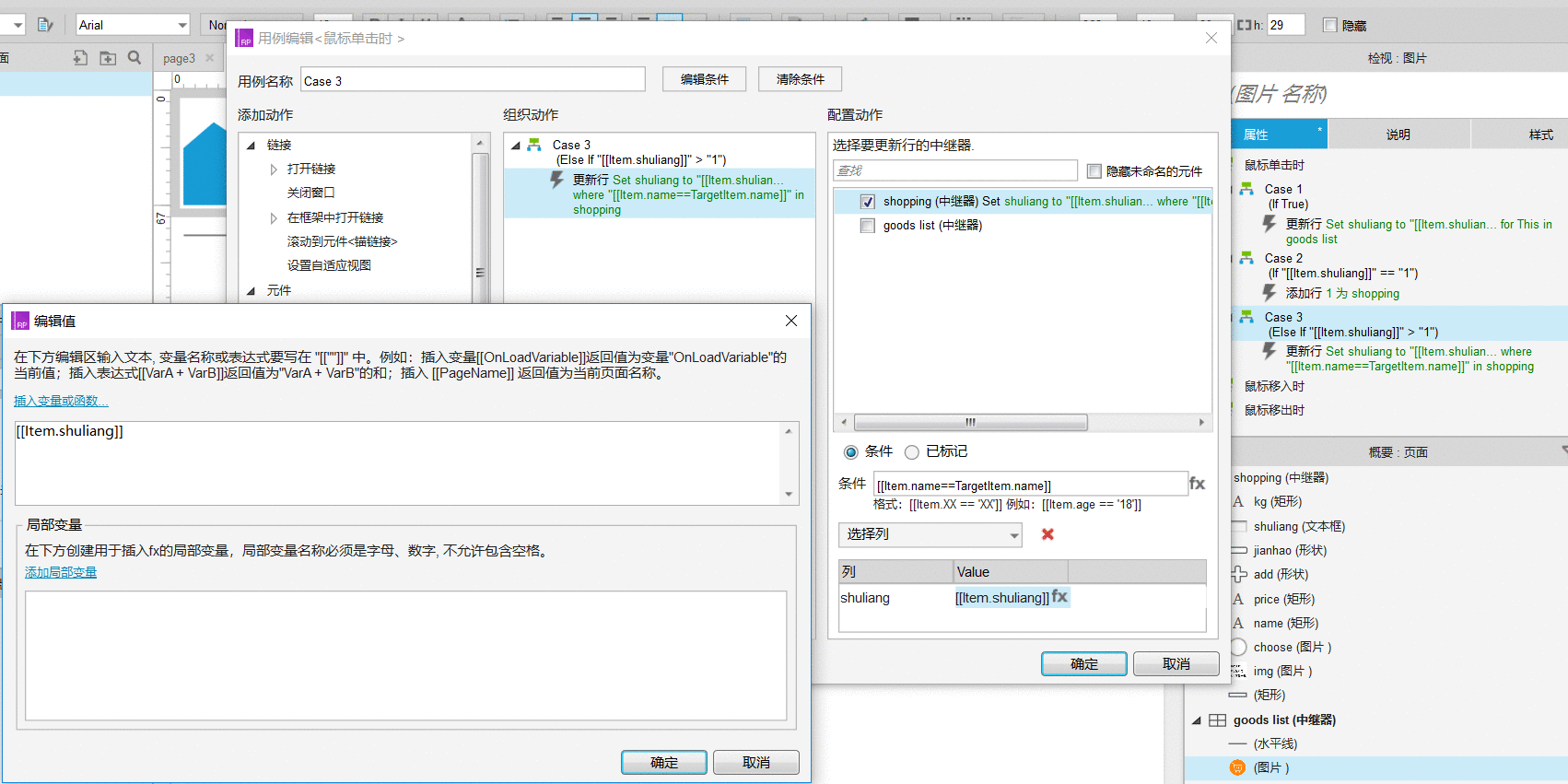The height and width of the screenshot is (784, 1568).
Task: Click the condition expression input field
Action: [1031, 485]
